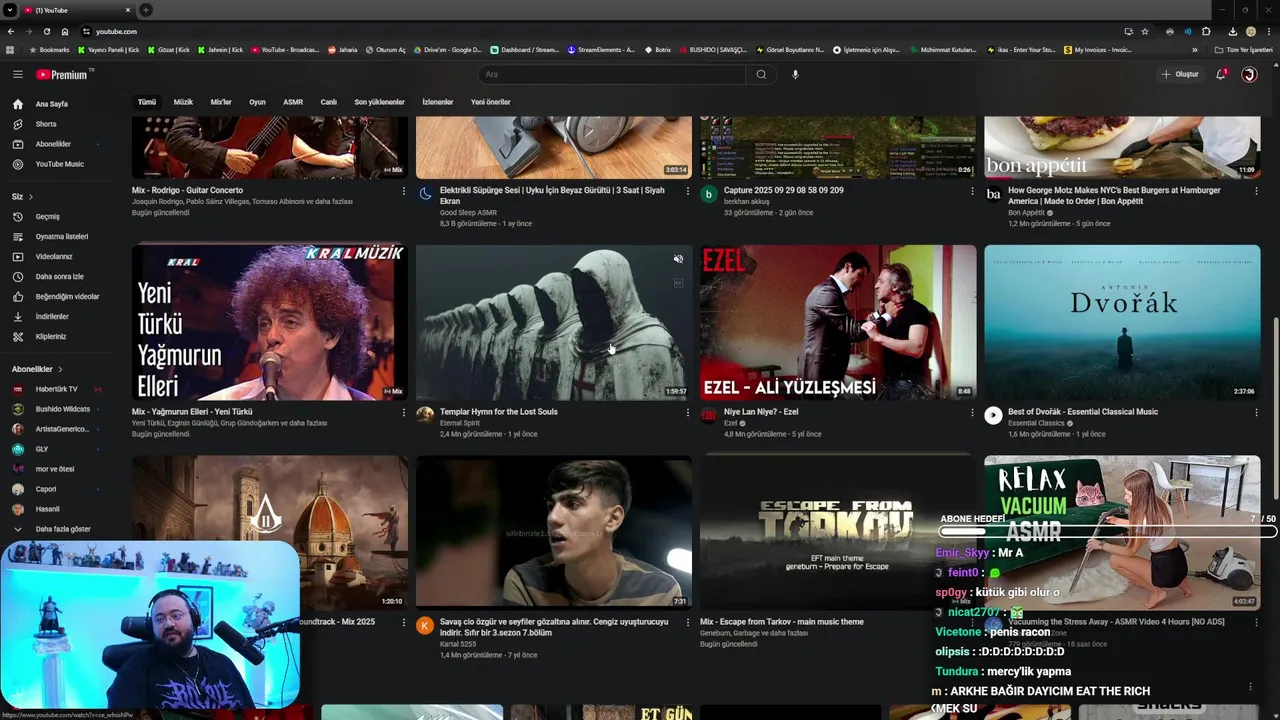Open the notifications bell
This screenshot has width=1280, height=720.
[x=1221, y=74]
